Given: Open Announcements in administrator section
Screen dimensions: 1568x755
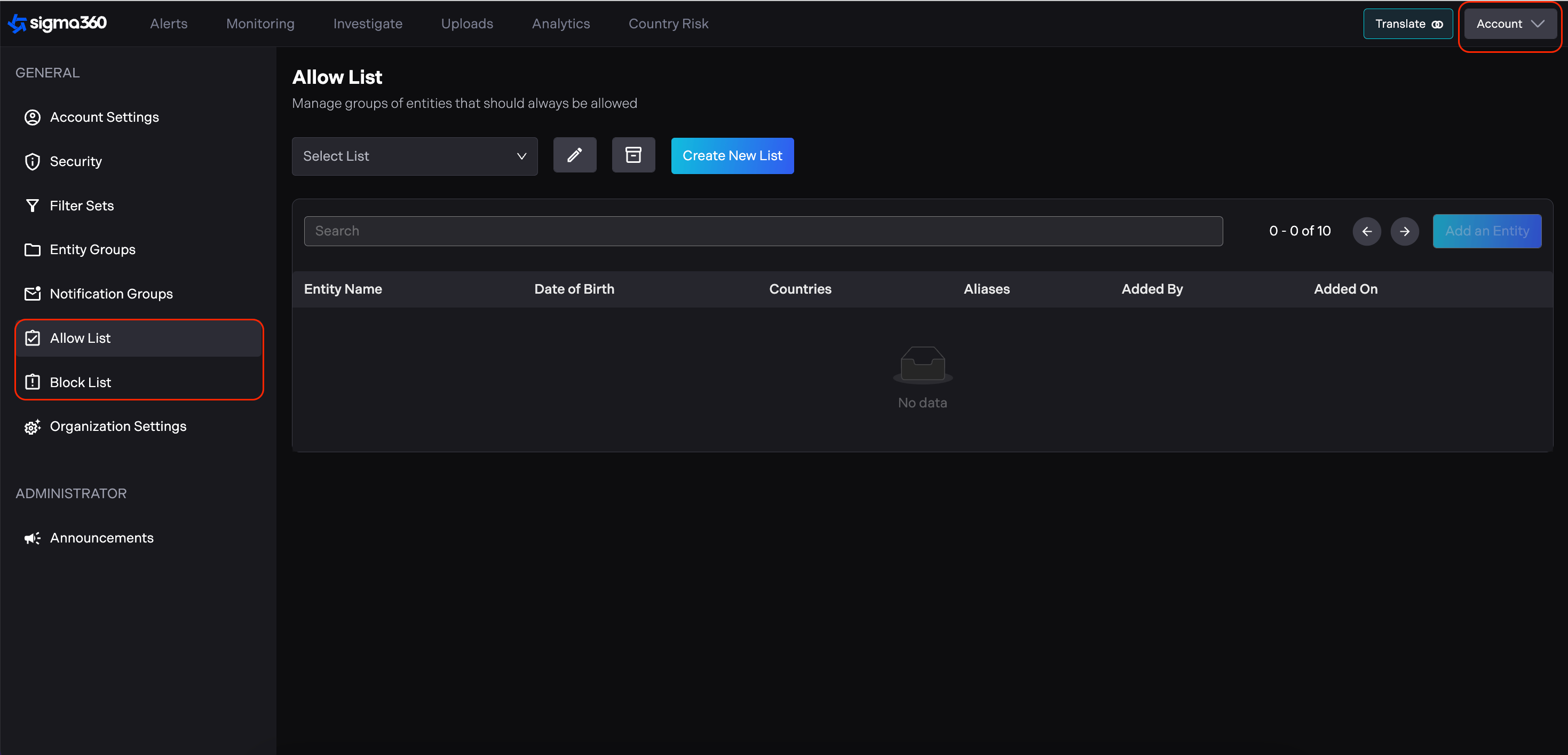Looking at the screenshot, I should 101,538.
